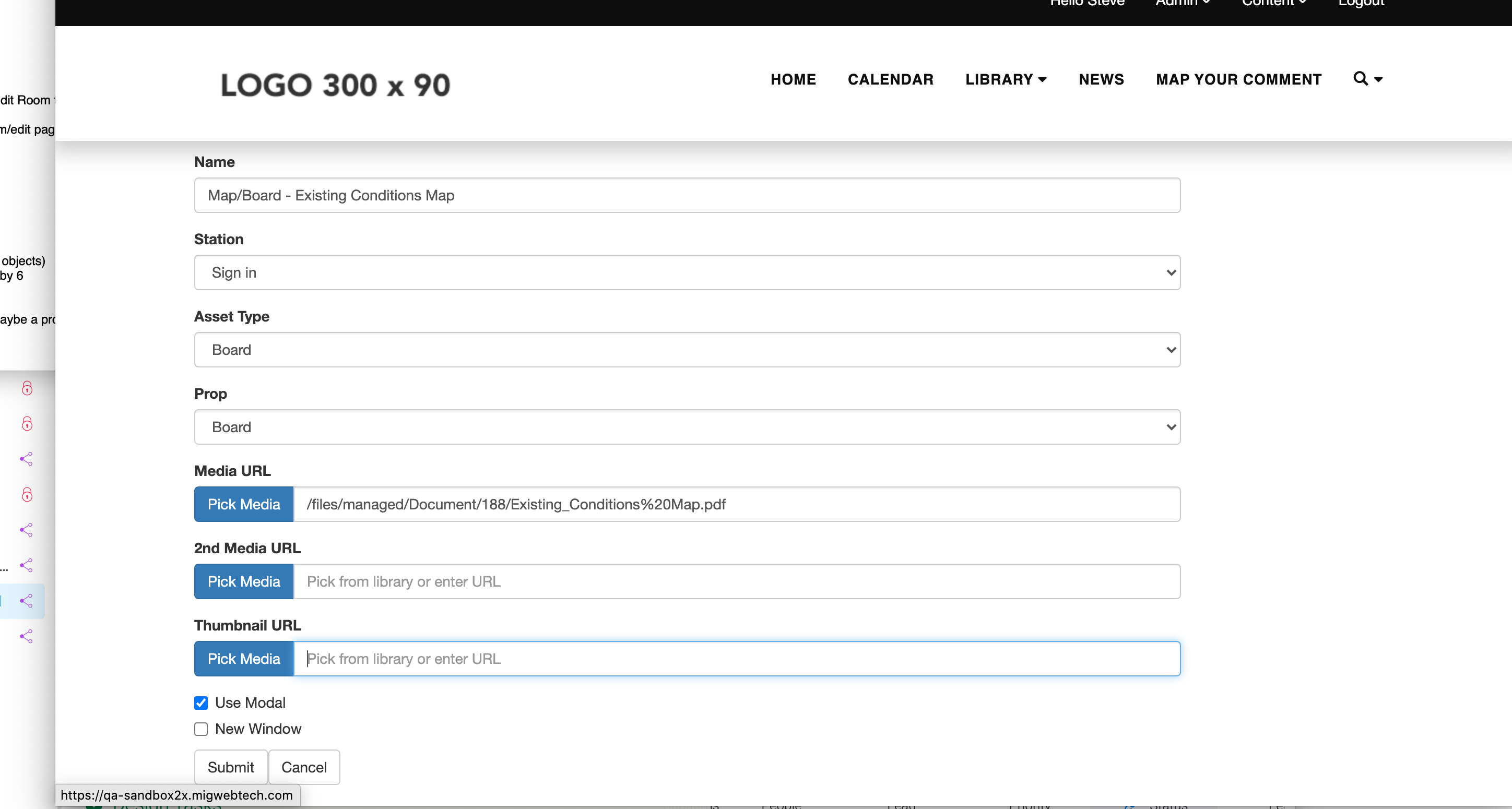Toggle the Use Modal checkbox
This screenshot has height=809, width=1512.
point(200,703)
